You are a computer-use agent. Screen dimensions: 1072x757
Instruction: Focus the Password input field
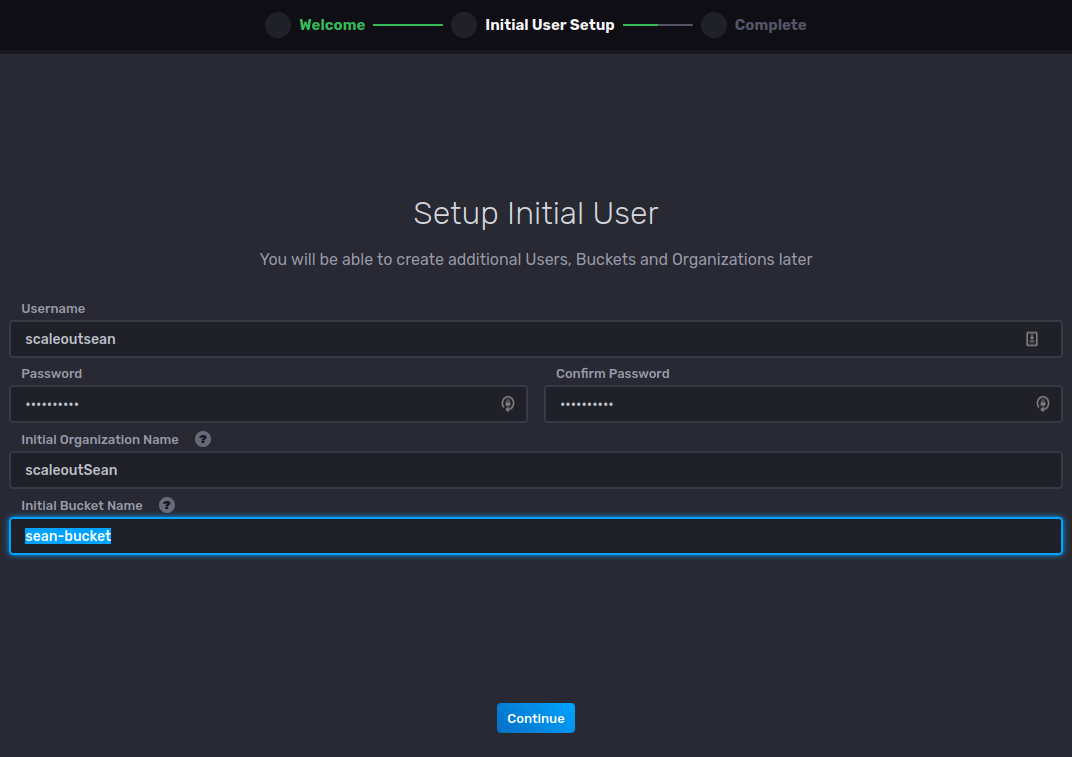268,404
